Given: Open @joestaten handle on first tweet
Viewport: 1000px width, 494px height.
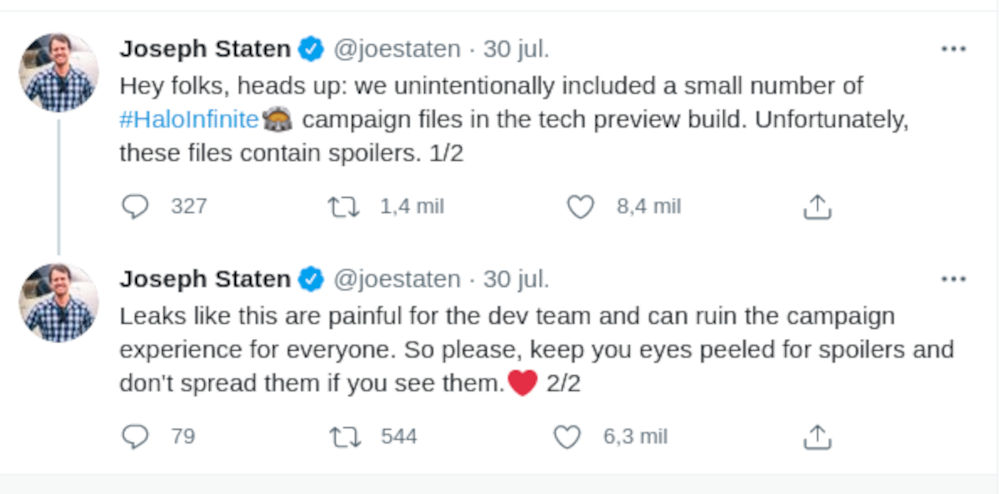Looking at the screenshot, I should pyautogui.click(x=396, y=49).
